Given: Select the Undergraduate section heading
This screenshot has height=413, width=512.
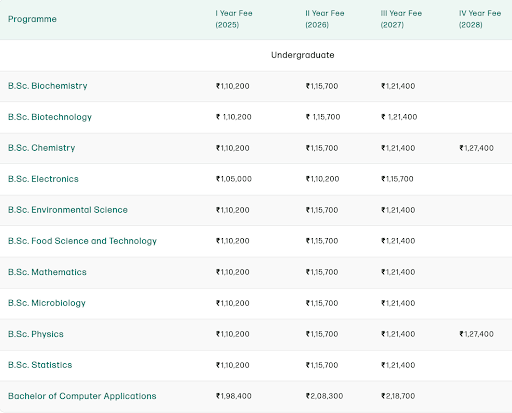Looking at the screenshot, I should tap(303, 55).
